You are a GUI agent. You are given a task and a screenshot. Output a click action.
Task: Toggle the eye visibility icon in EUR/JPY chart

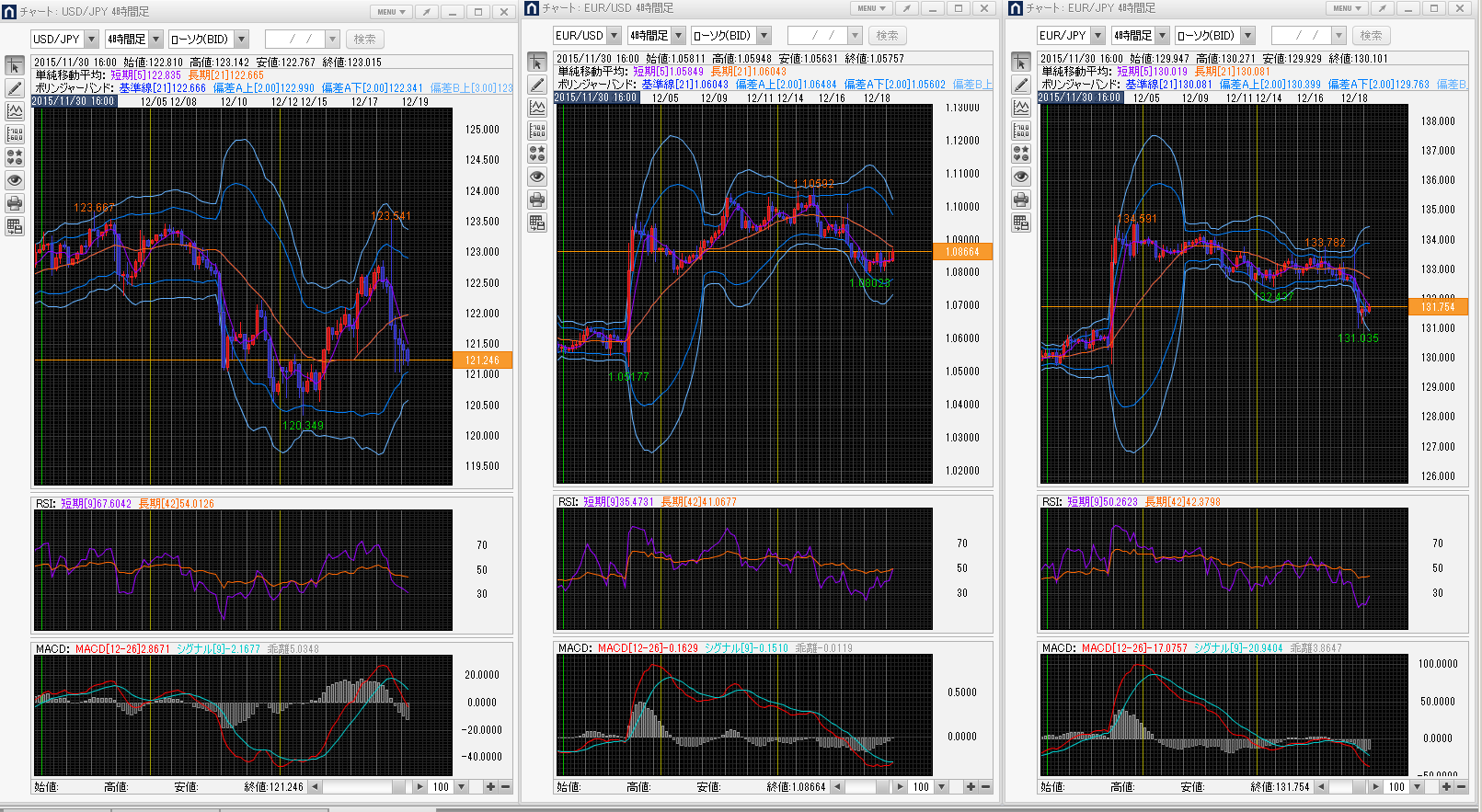pyautogui.click(x=1021, y=177)
